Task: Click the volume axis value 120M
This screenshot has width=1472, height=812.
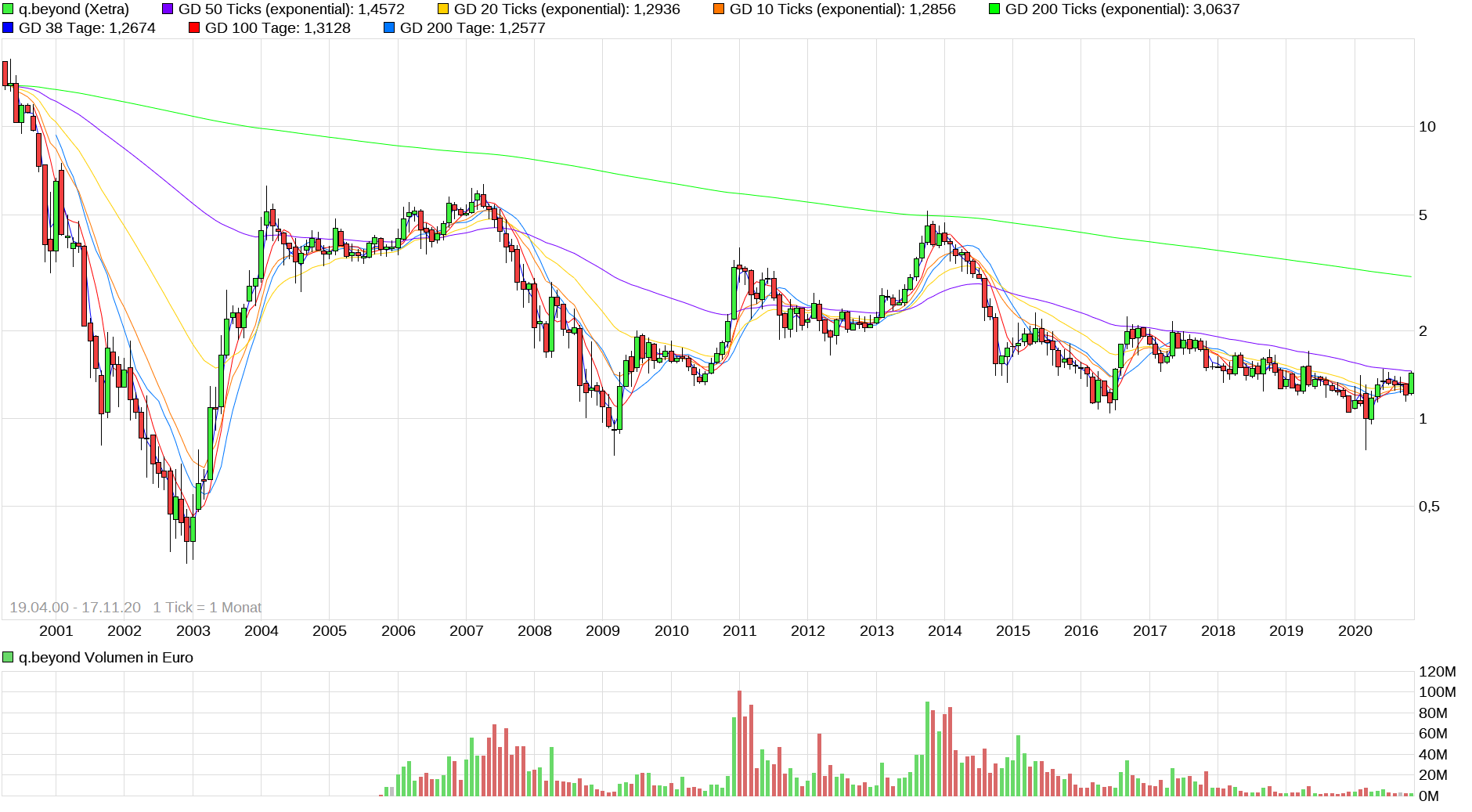Action: (x=1438, y=672)
